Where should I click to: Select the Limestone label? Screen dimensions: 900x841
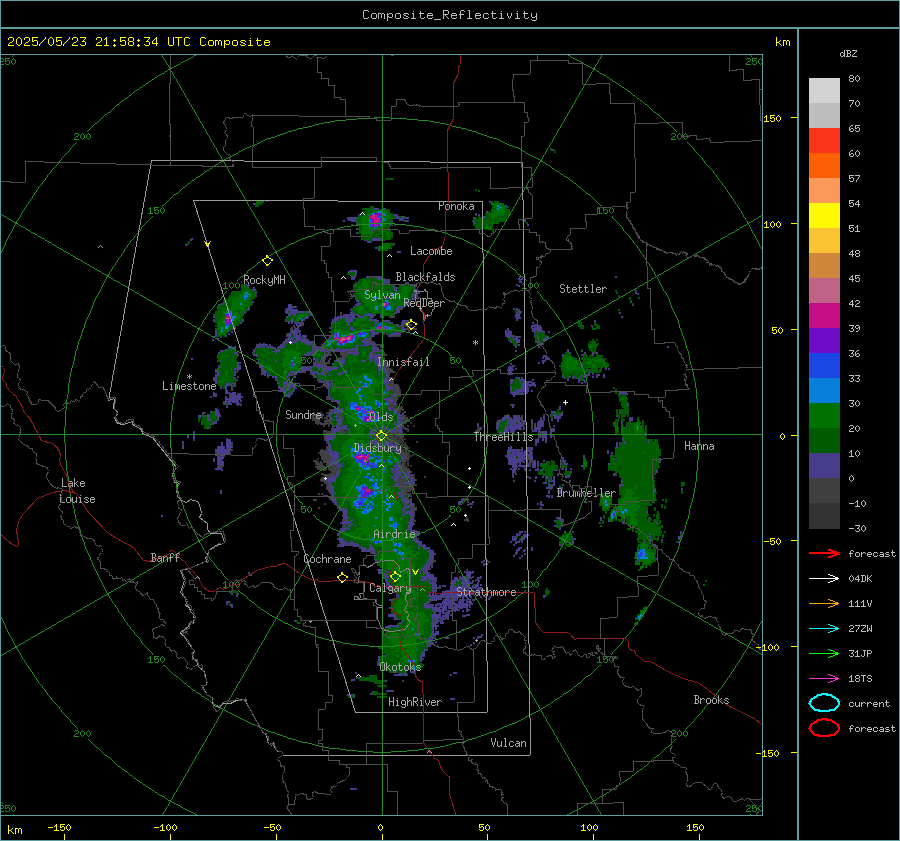pyautogui.click(x=189, y=386)
